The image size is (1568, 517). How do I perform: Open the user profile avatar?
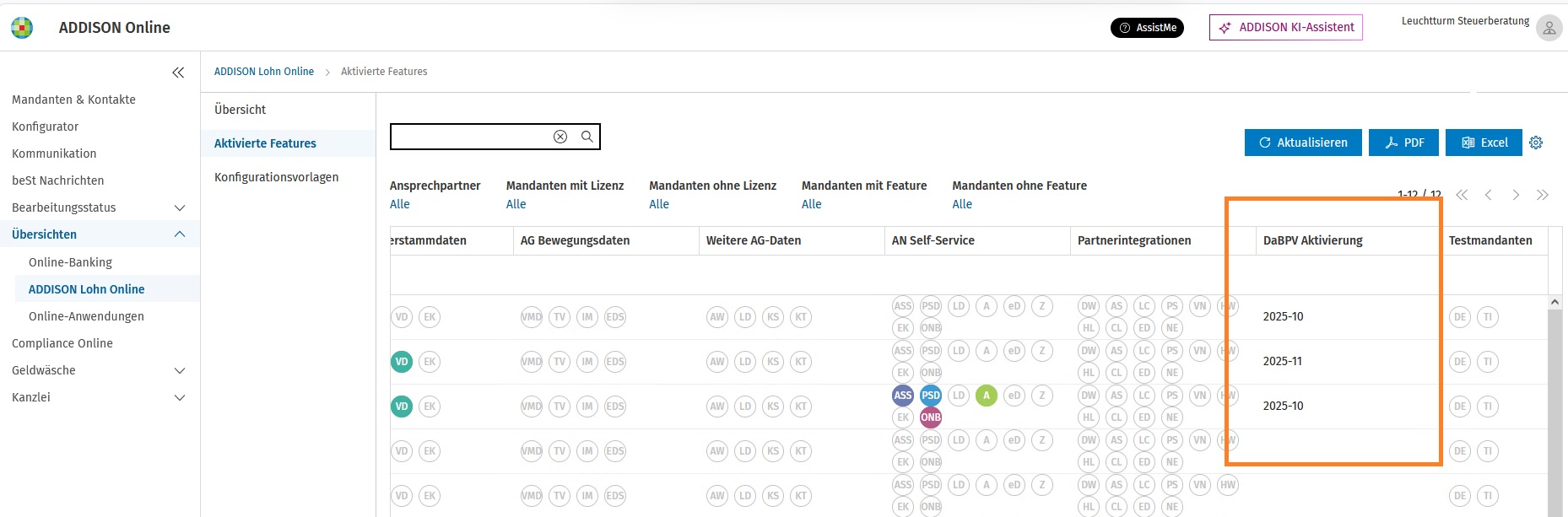(x=1549, y=28)
